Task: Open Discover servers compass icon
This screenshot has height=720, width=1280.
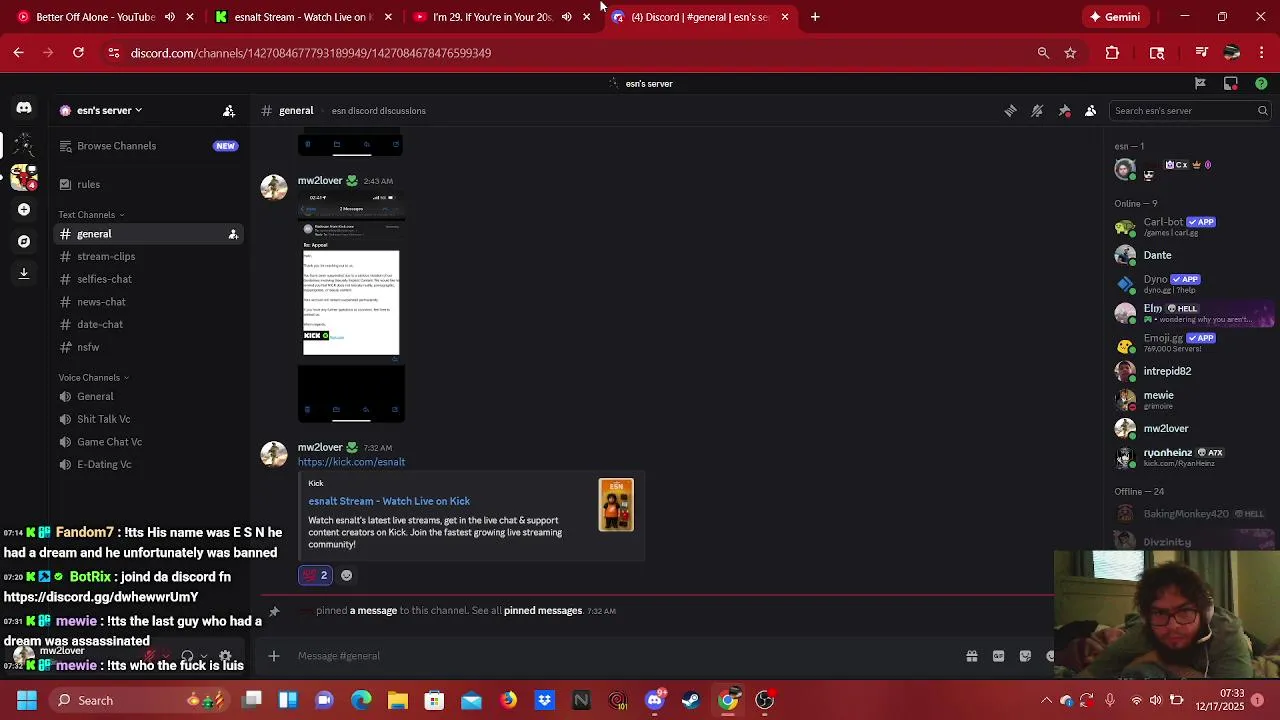Action: click(24, 241)
